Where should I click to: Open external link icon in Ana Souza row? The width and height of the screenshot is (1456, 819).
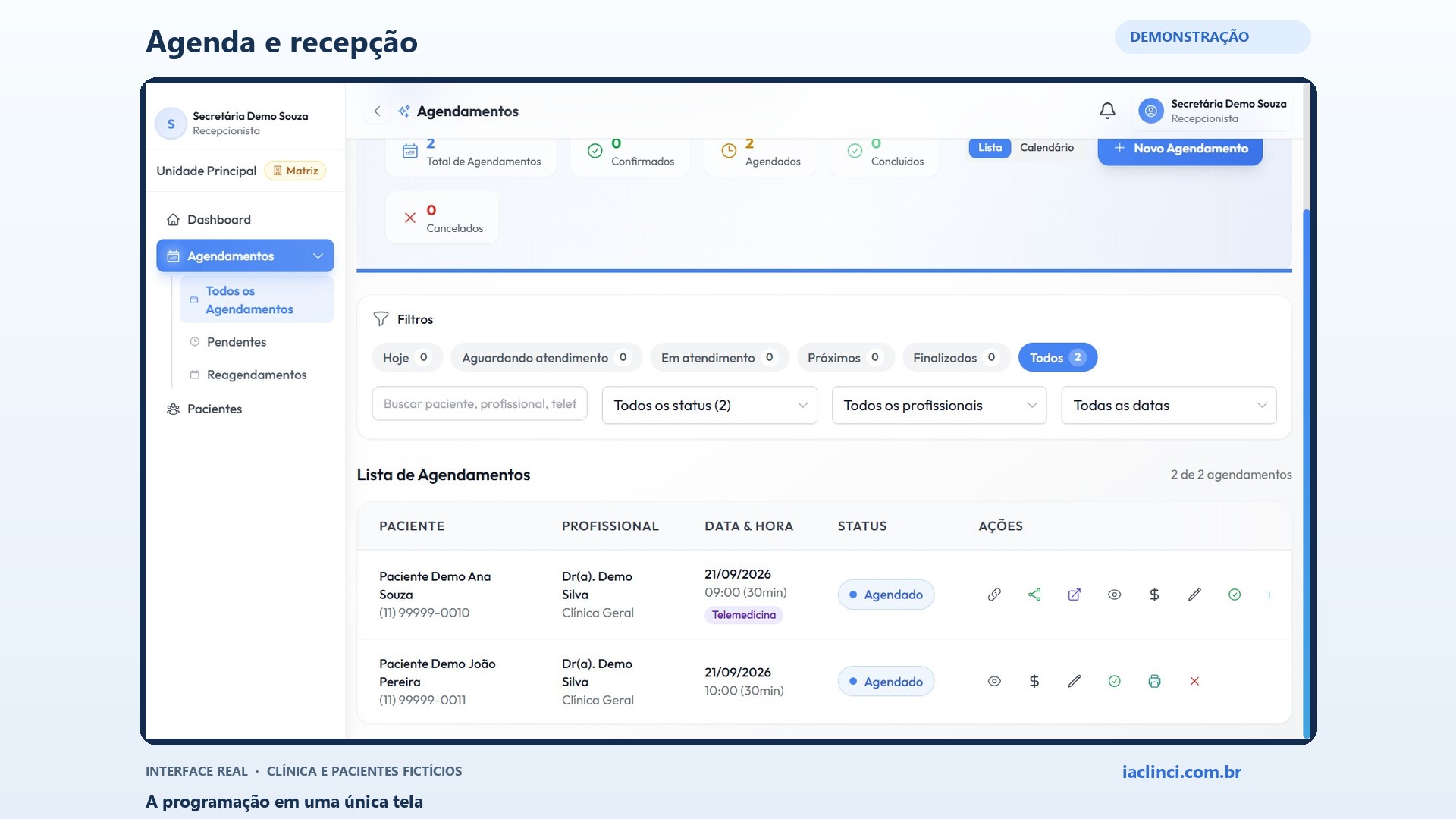coord(1075,595)
